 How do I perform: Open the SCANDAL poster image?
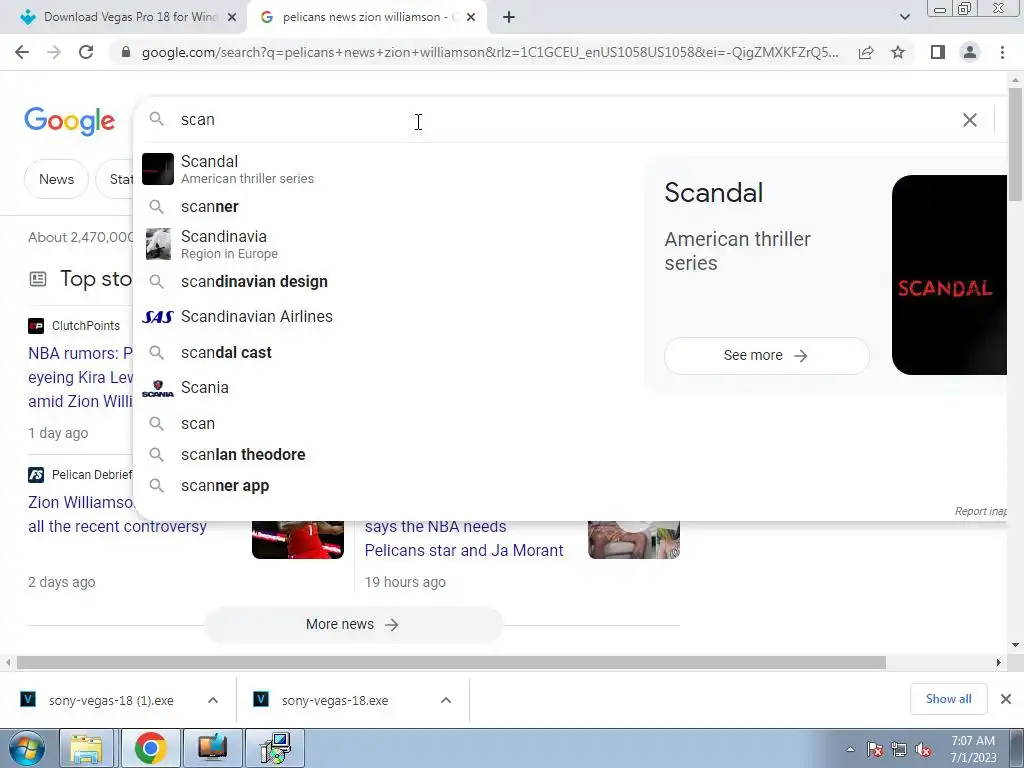click(x=950, y=275)
